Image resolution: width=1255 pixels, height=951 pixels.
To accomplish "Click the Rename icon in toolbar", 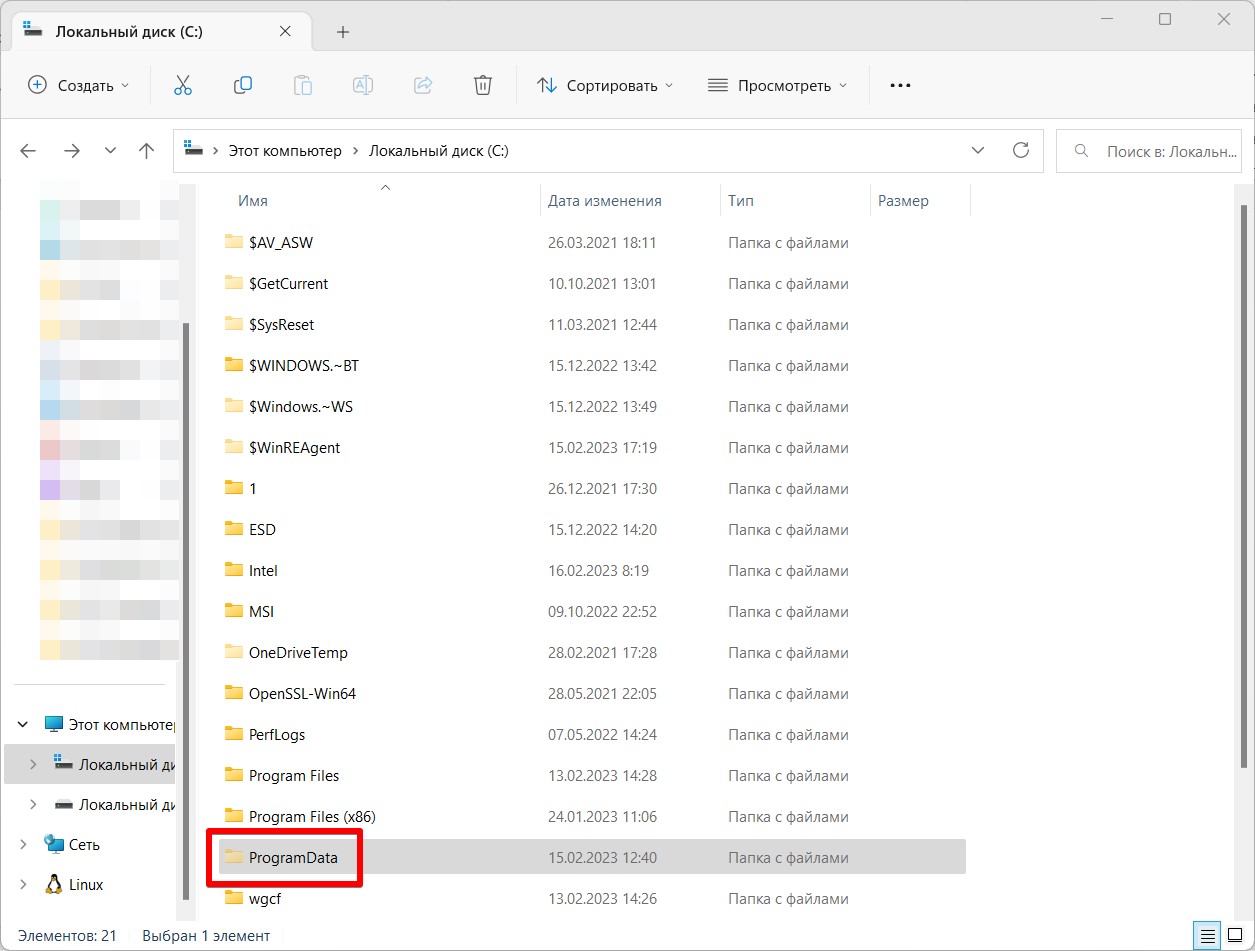I will [362, 85].
